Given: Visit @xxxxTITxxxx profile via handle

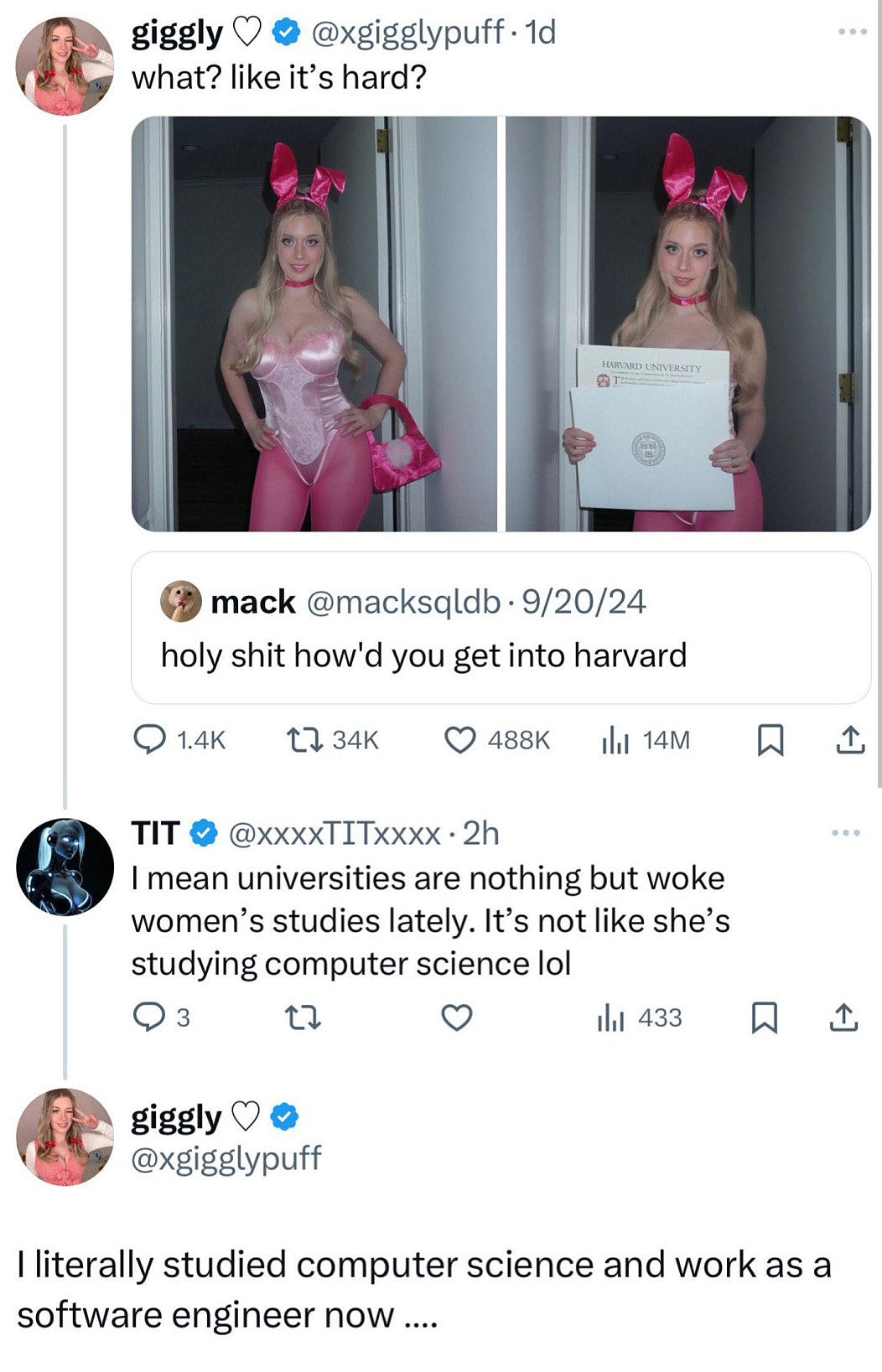Looking at the screenshot, I should (x=335, y=833).
